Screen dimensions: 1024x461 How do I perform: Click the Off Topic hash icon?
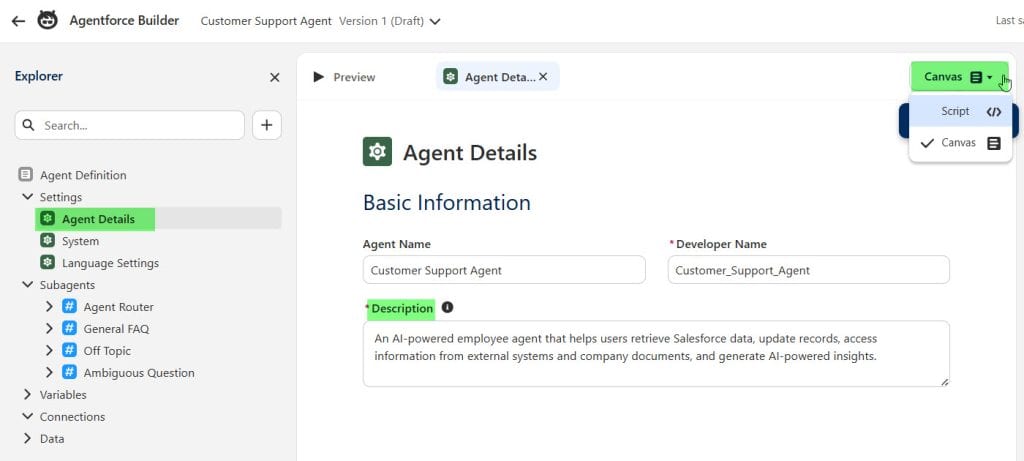69,350
